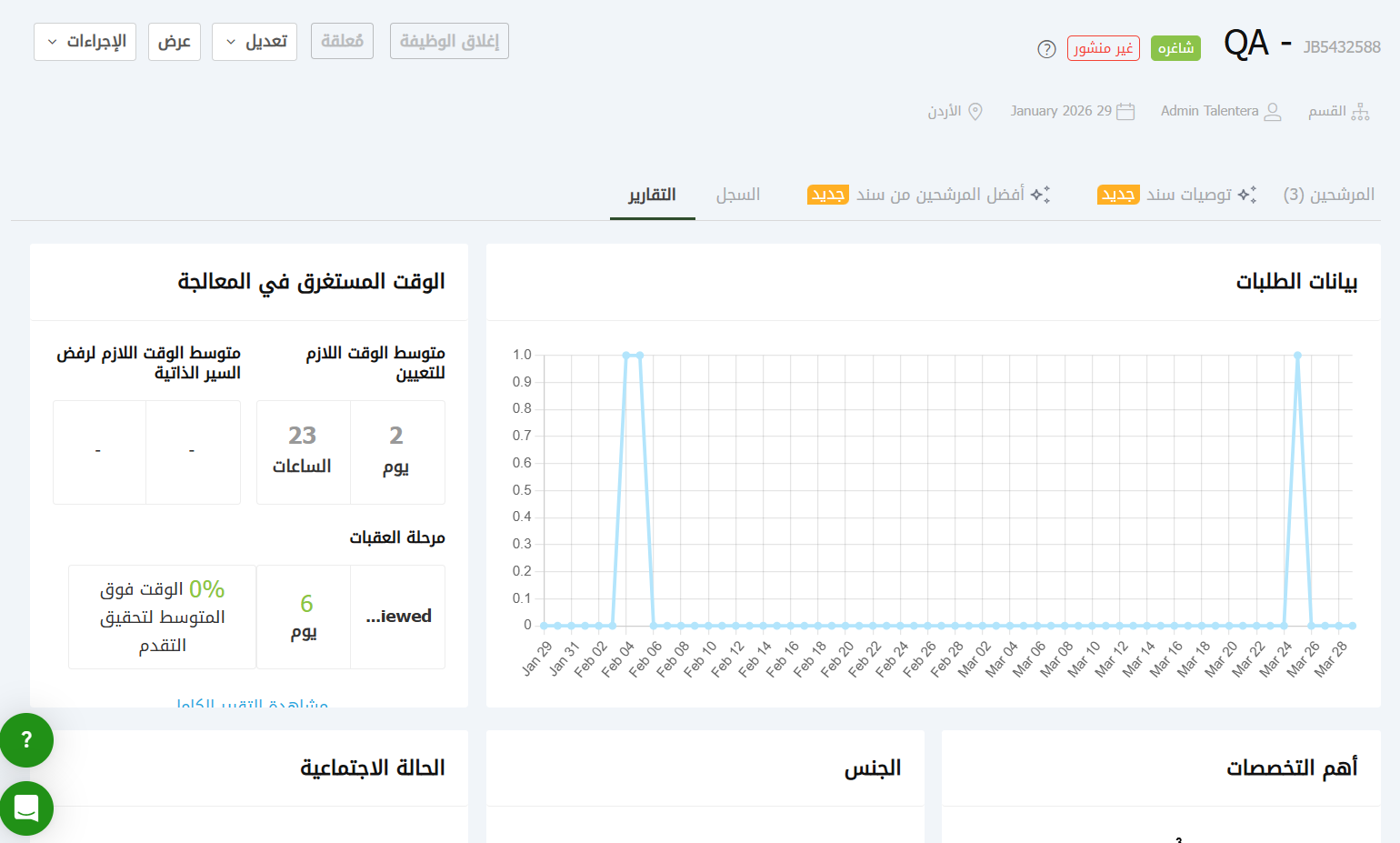1400x843 pixels.
Task: Open the تعديل edit dropdown menu
Action: point(255,42)
